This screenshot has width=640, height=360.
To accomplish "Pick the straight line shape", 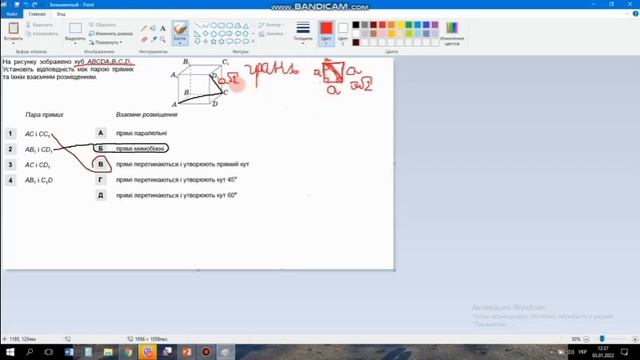I will pyautogui.click(x=198, y=26).
